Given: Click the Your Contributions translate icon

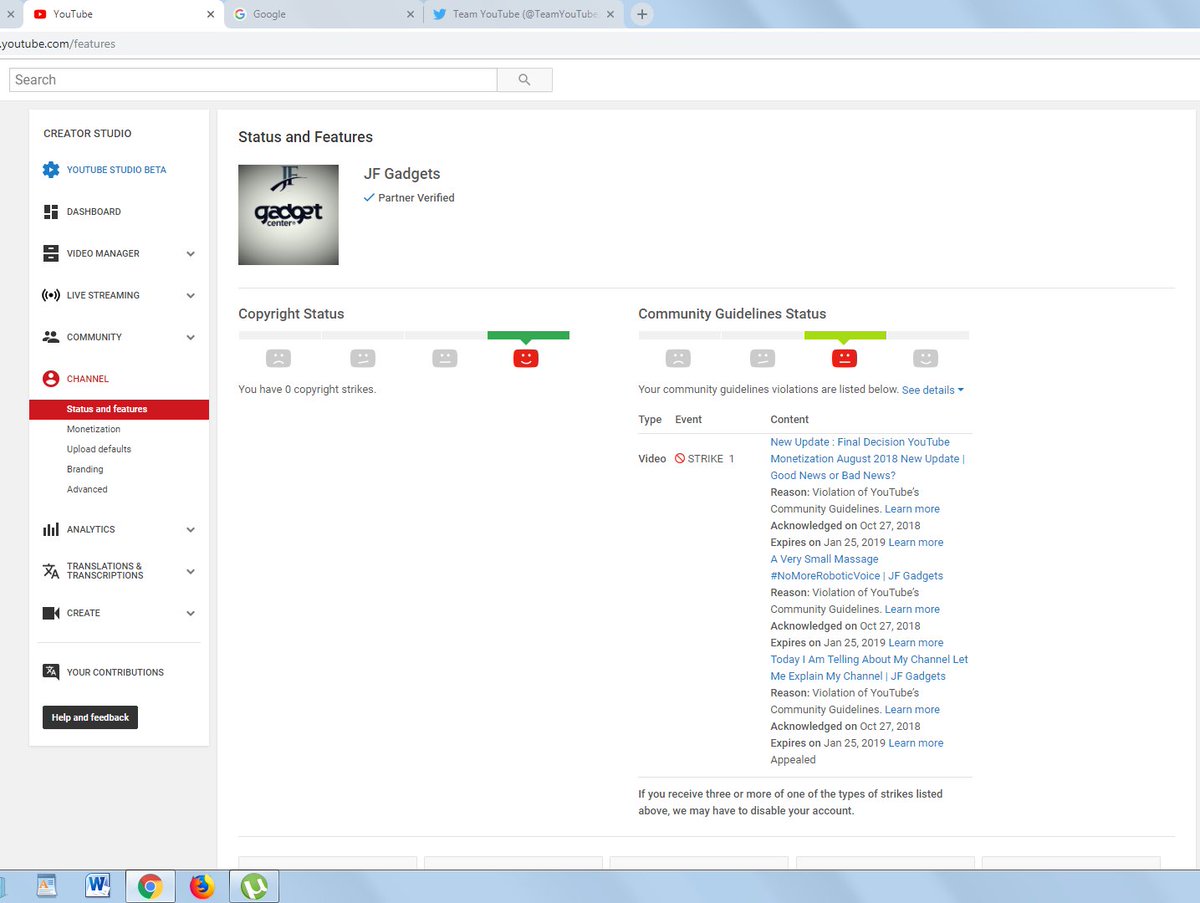Looking at the screenshot, I should [x=51, y=672].
